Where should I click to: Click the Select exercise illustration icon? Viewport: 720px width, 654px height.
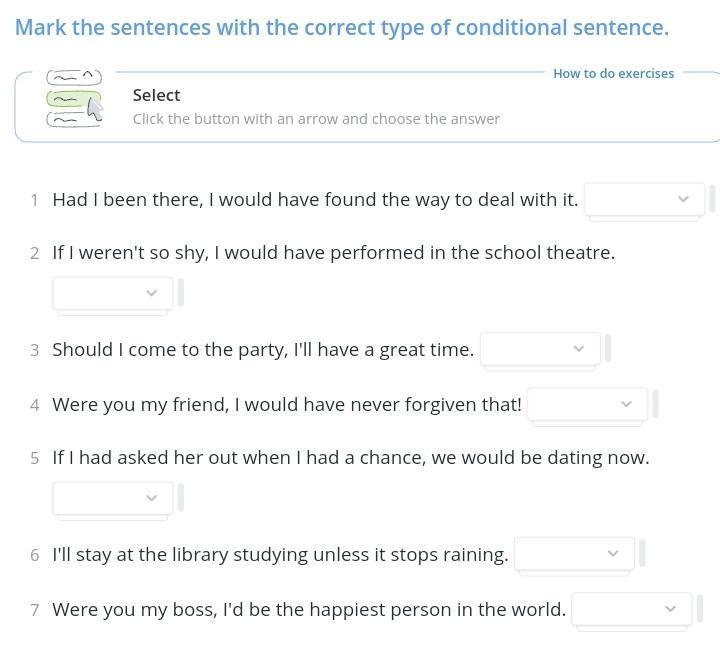74,98
